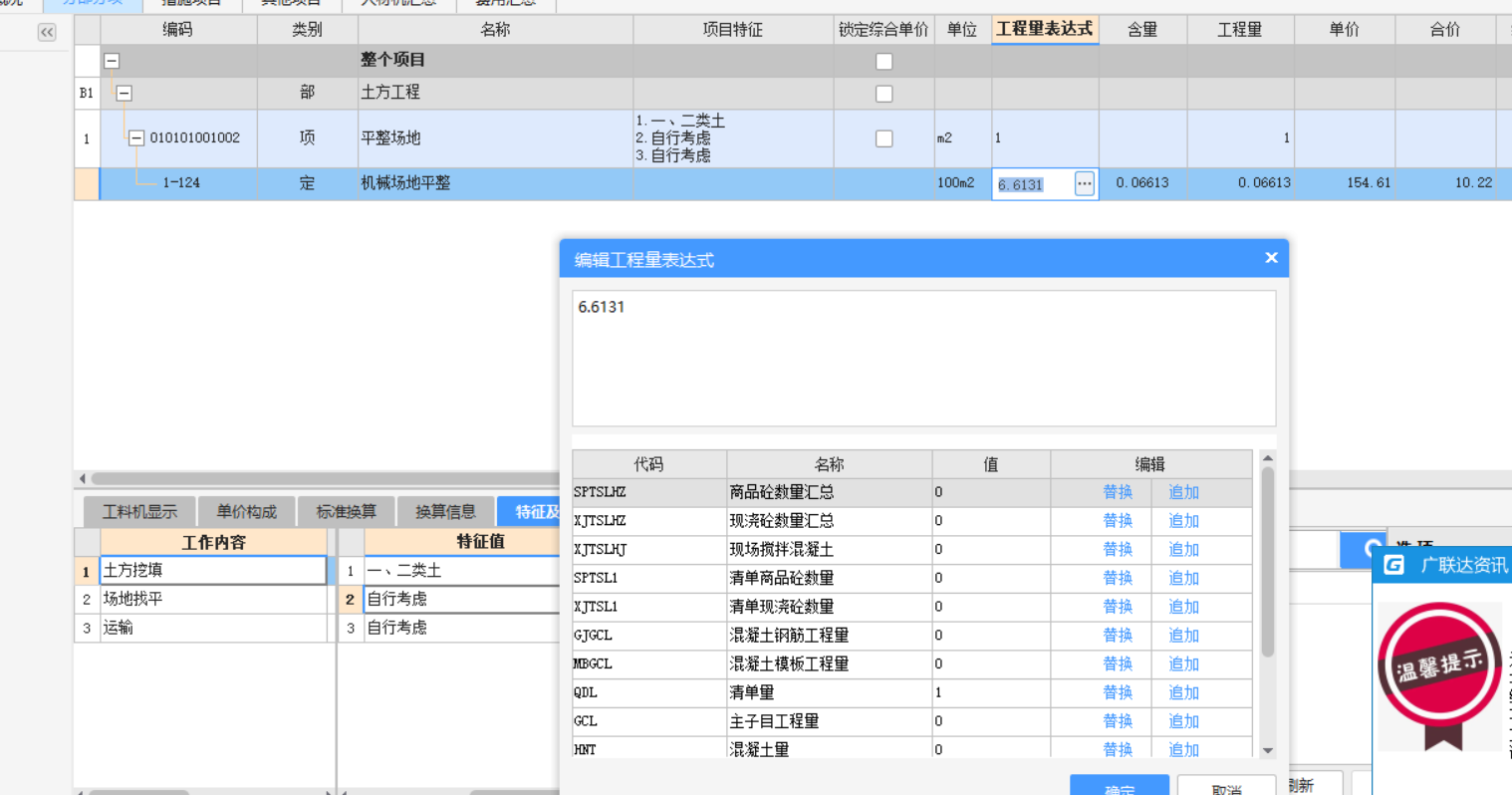This screenshot has height=795, width=1512.
Task: Click 追加 for SPTSLHZ row
Action: pos(1183,492)
